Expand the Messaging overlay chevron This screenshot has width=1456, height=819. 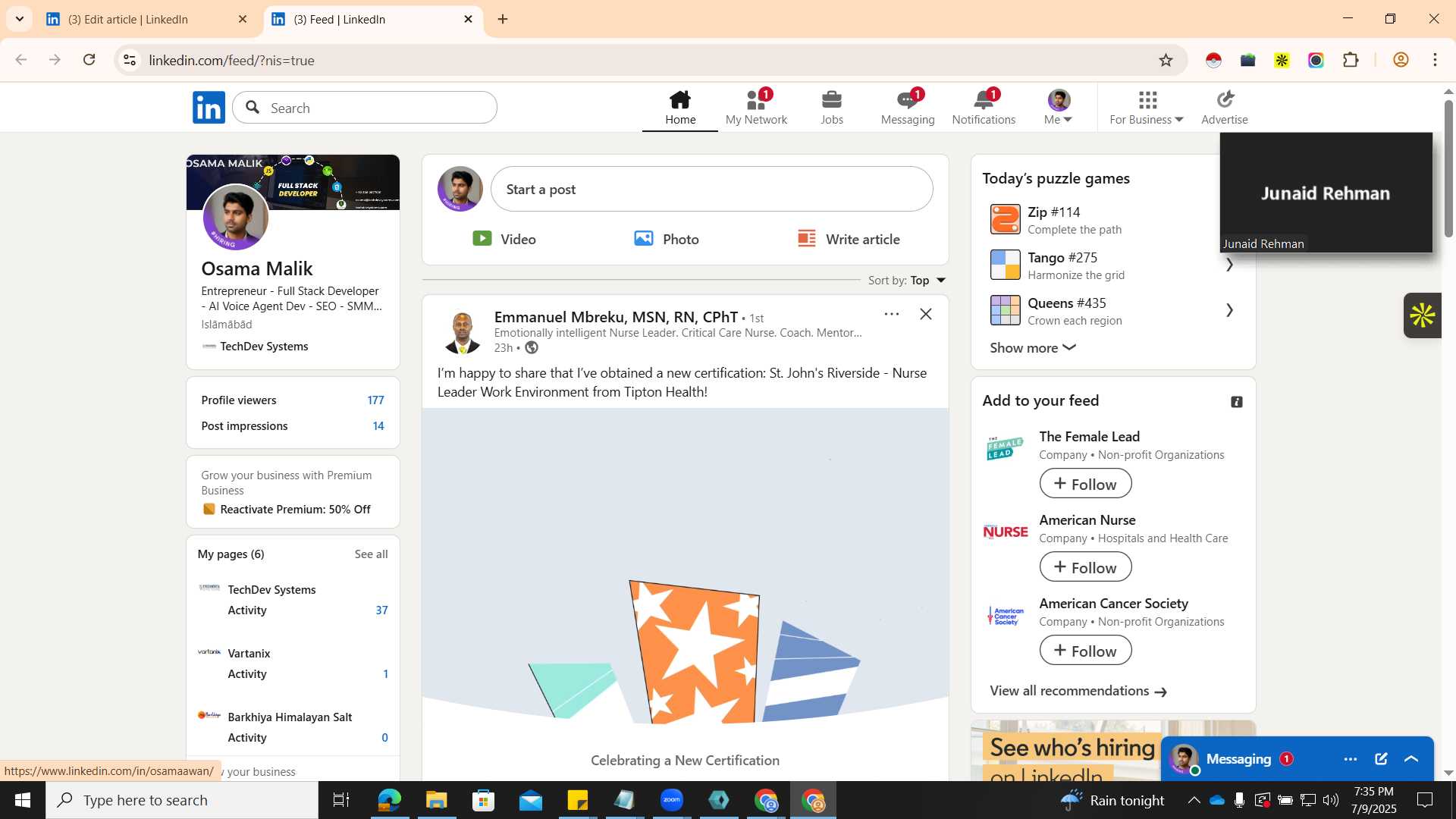point(1411,759)
